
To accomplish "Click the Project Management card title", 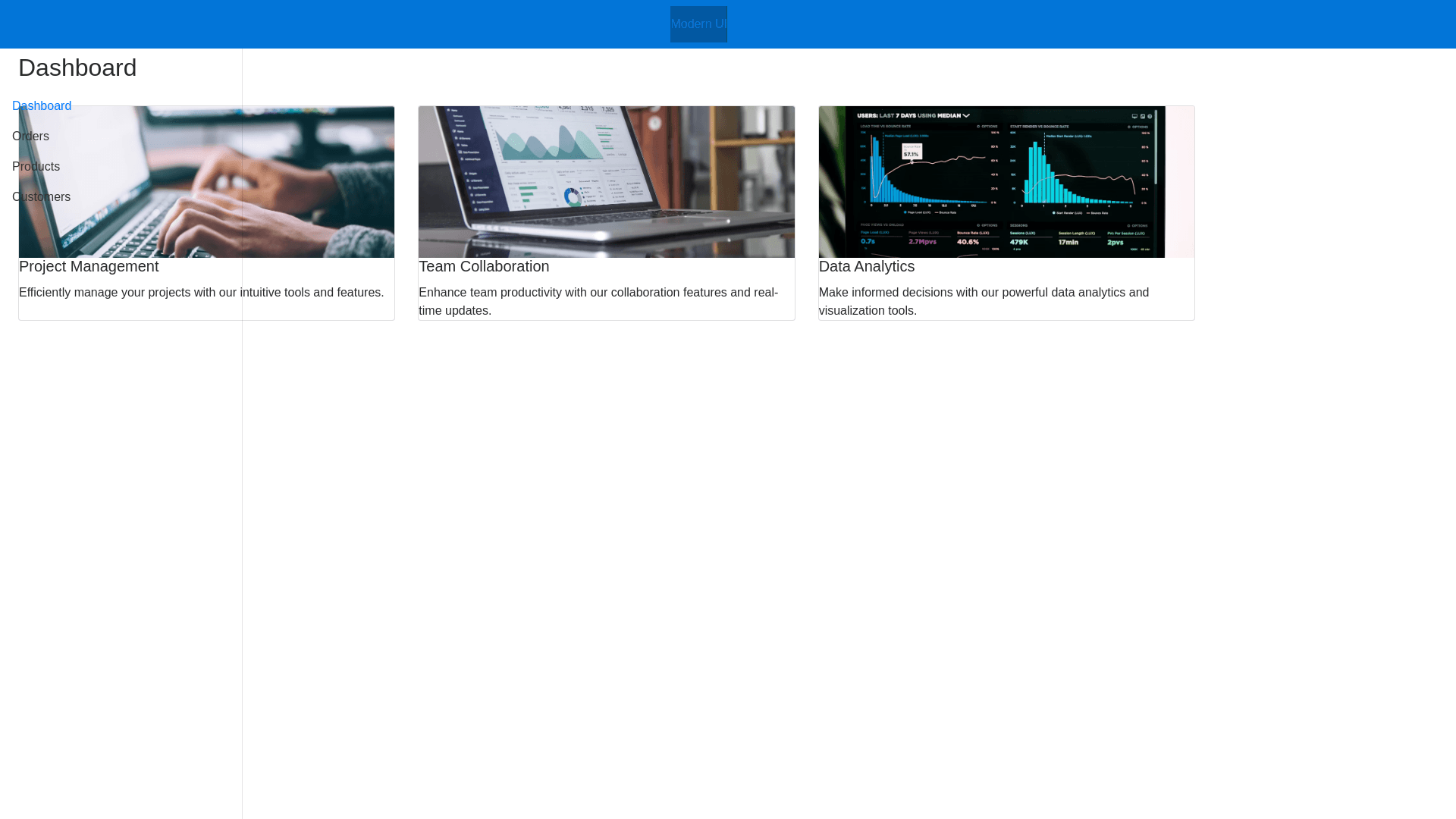I will 89,266.
